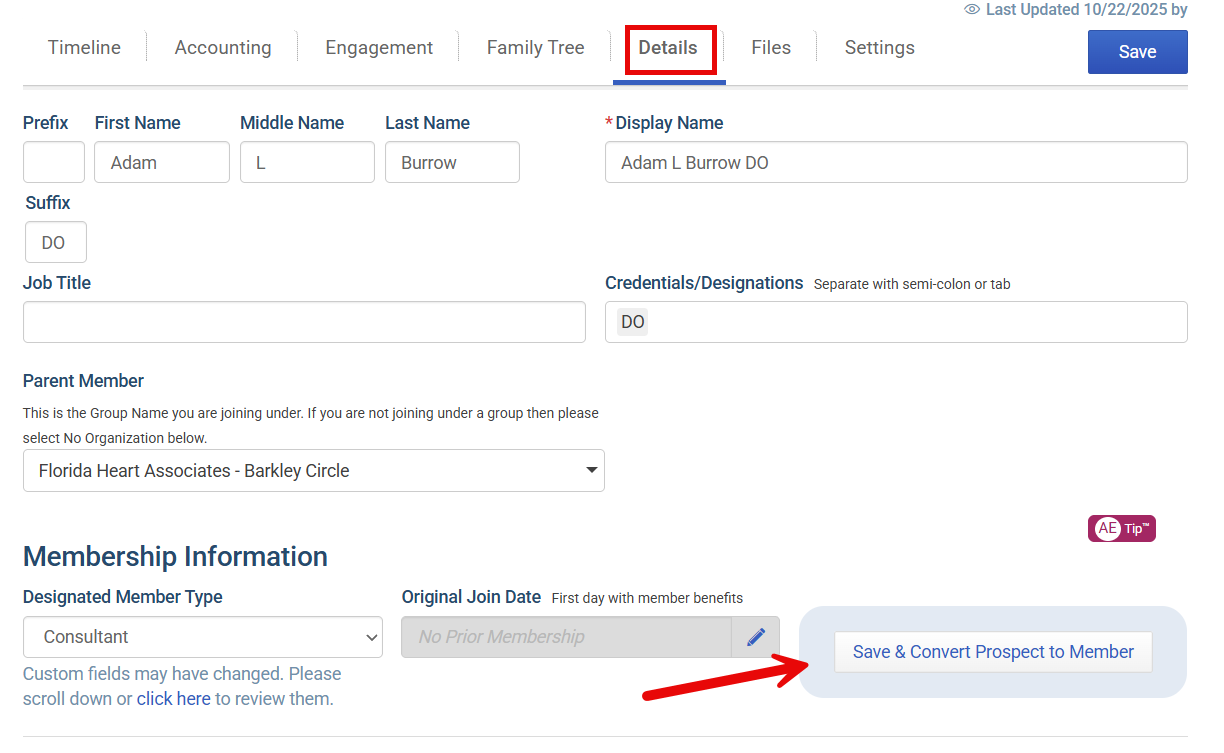
Task: Click Save & Convert Prospect to Member
Action: click(993, 652)
